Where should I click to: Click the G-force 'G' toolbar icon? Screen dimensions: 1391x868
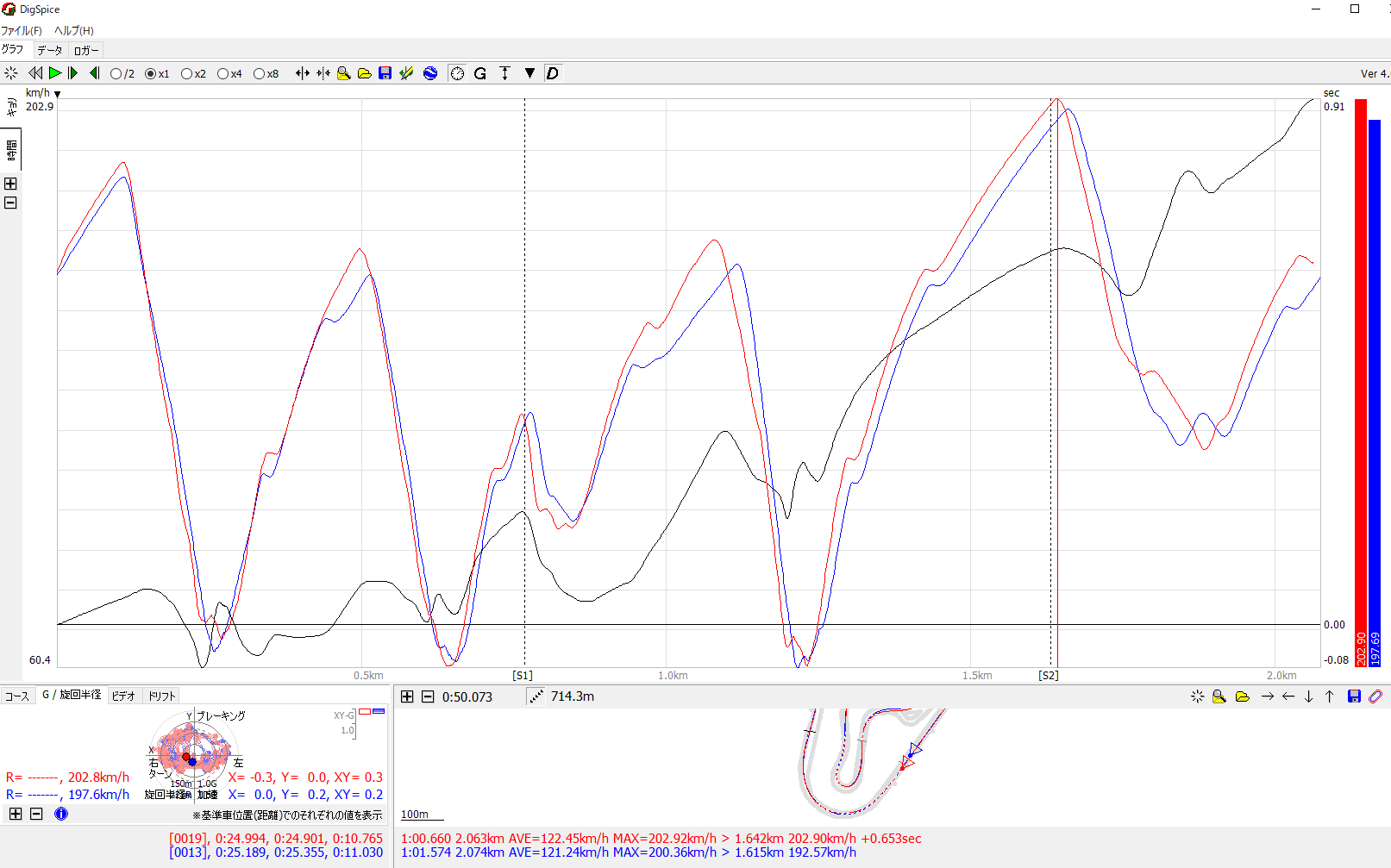pyautogui.click(x=480, y=73)
